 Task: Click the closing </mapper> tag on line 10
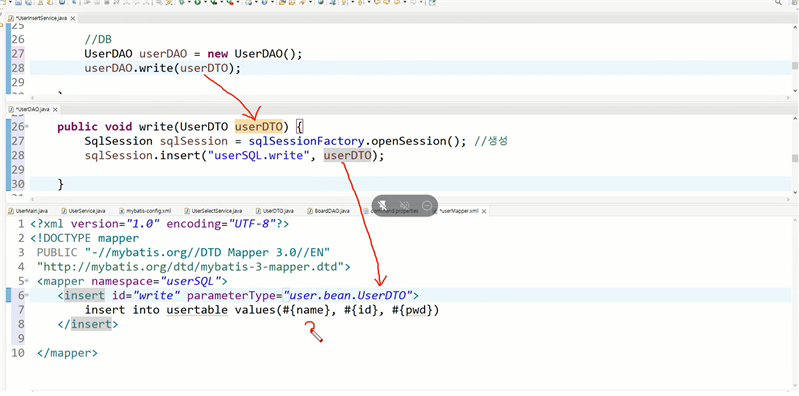tap(67, 353)
